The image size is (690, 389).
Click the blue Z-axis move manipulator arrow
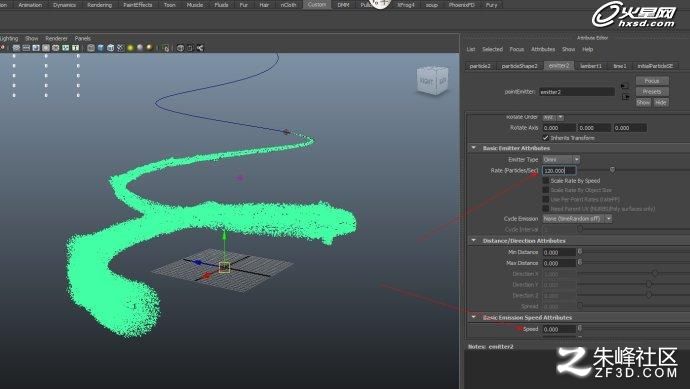[198, 262]
